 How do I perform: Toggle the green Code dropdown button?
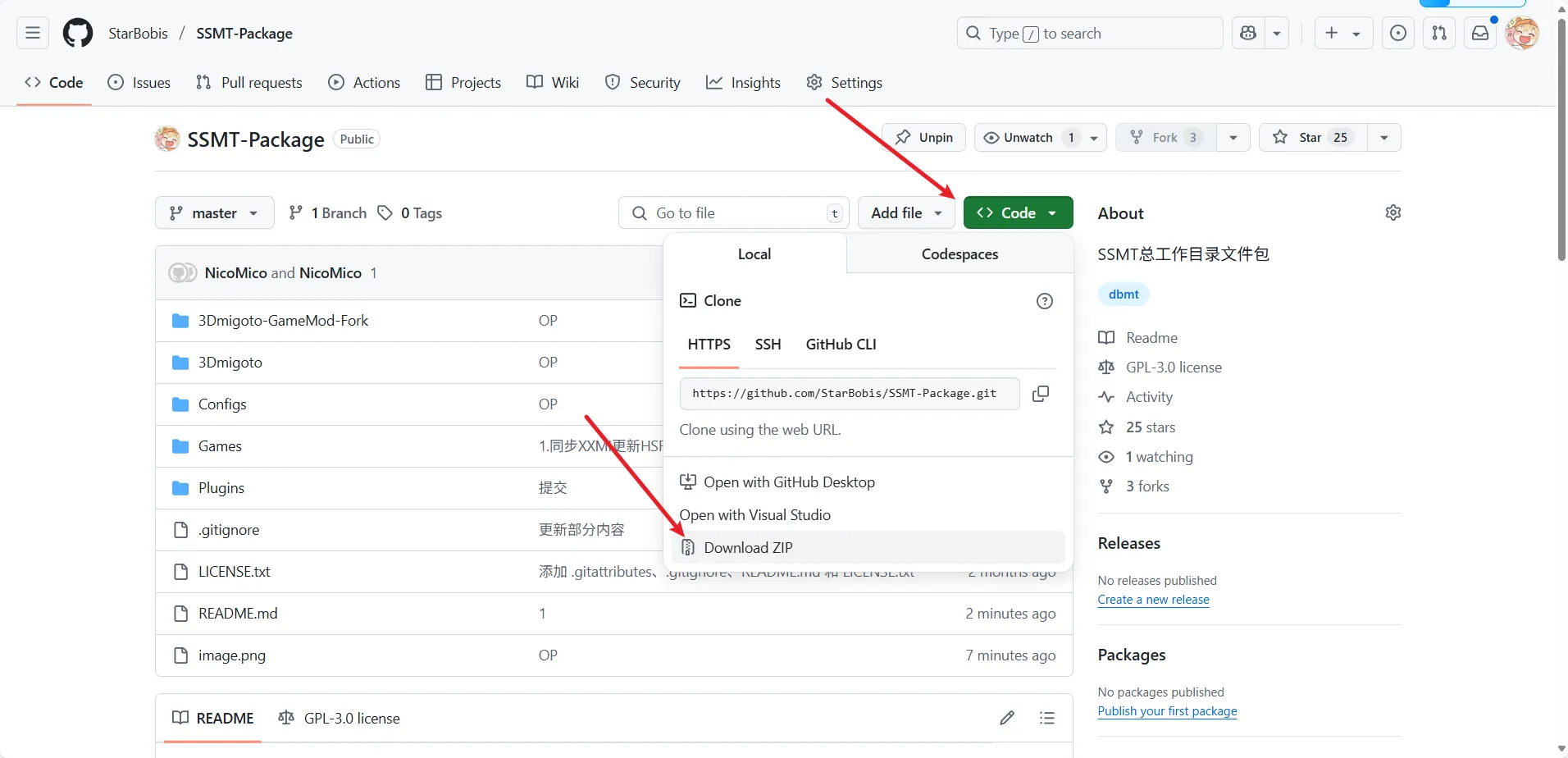click(1018, 212)
